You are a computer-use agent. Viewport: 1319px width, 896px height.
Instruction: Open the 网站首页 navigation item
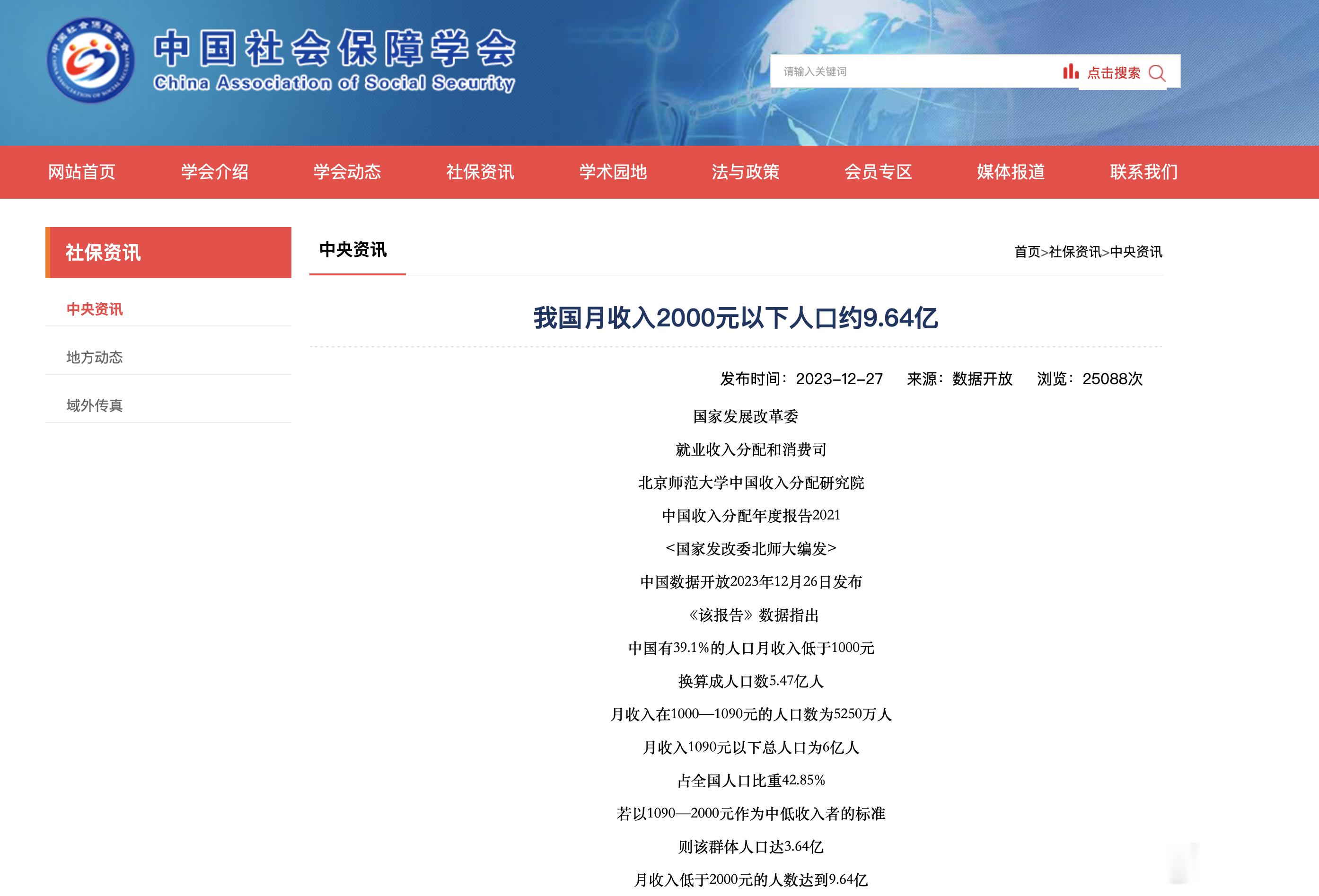pyautogui.click(x=82, y=172)
